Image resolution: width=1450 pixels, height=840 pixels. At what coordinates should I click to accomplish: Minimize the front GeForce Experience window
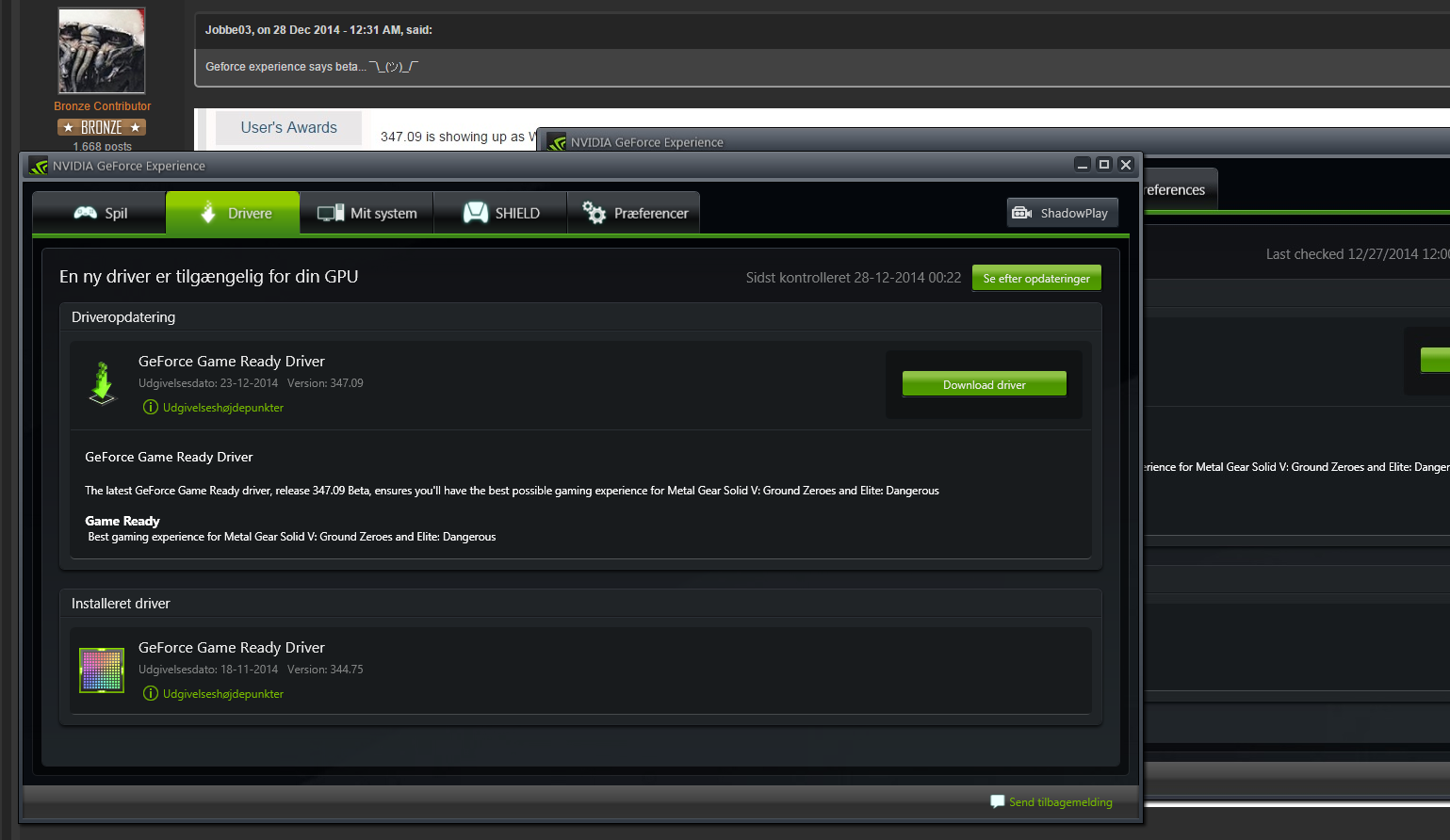click(1083, 165)
